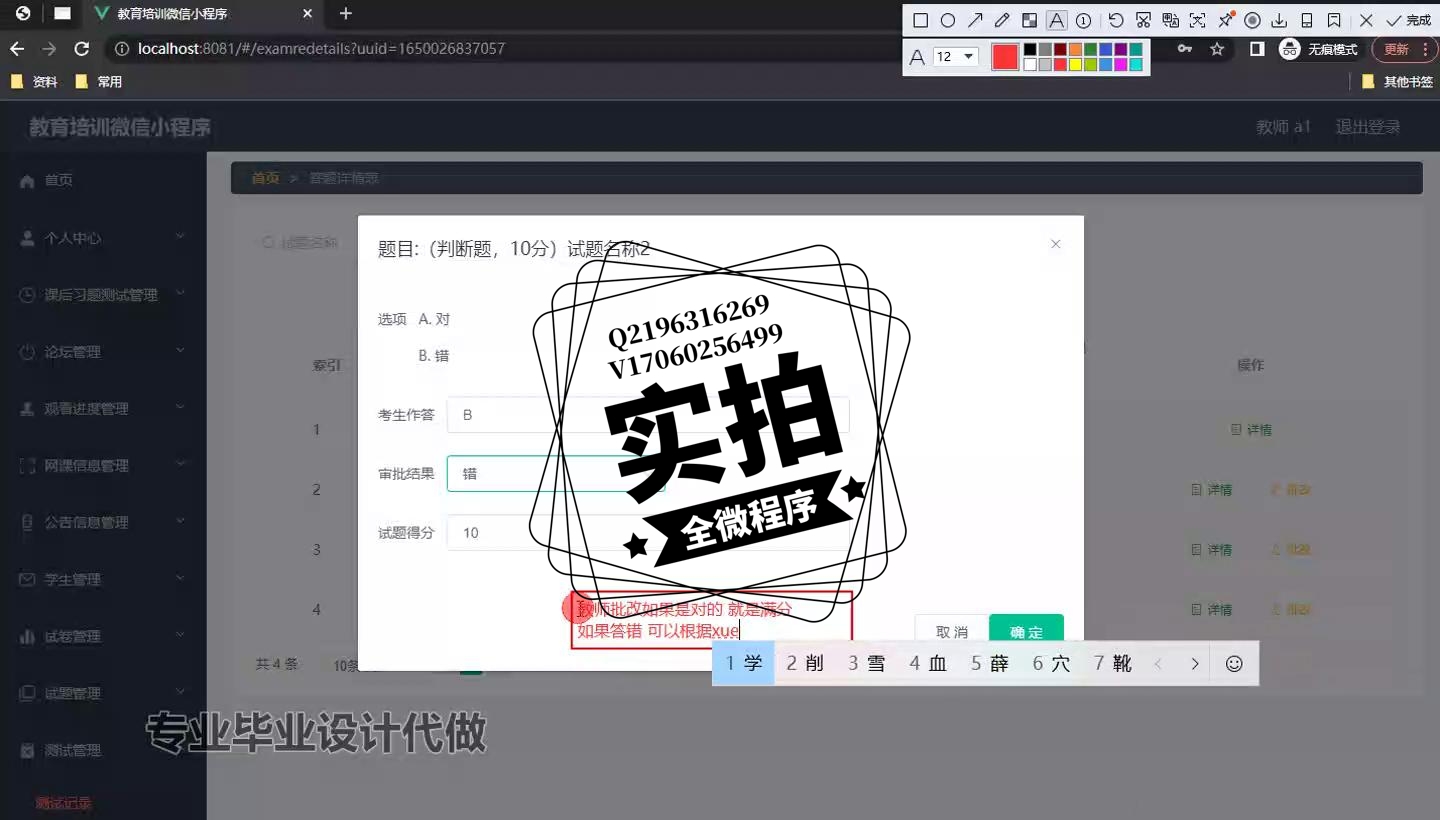Pick the white color swatch
Screen dimensions: 1440x820
(1030, 65)
